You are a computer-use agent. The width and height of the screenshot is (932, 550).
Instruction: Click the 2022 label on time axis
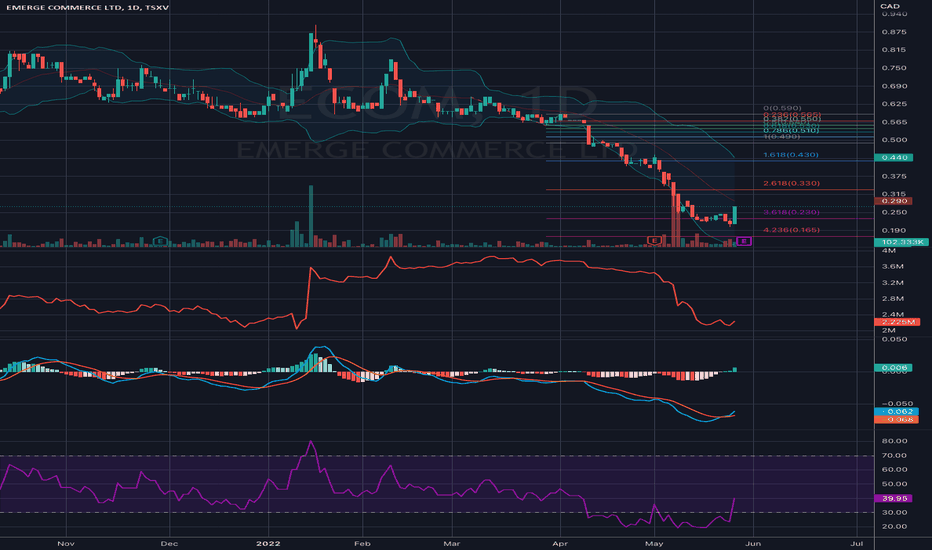(x=268, y=543)
